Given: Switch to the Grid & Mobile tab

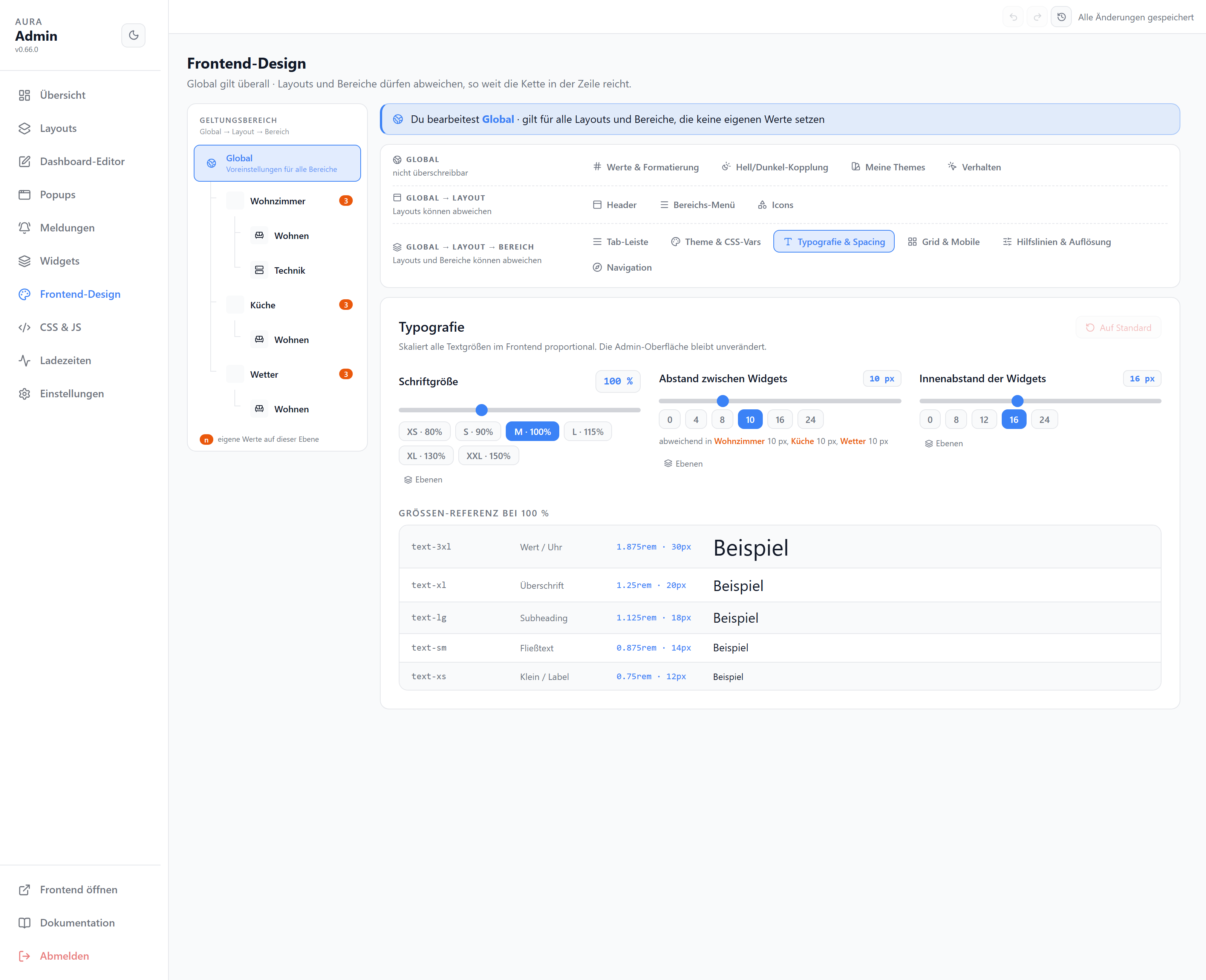Looking at the screenshot, I should coord(944,242).
